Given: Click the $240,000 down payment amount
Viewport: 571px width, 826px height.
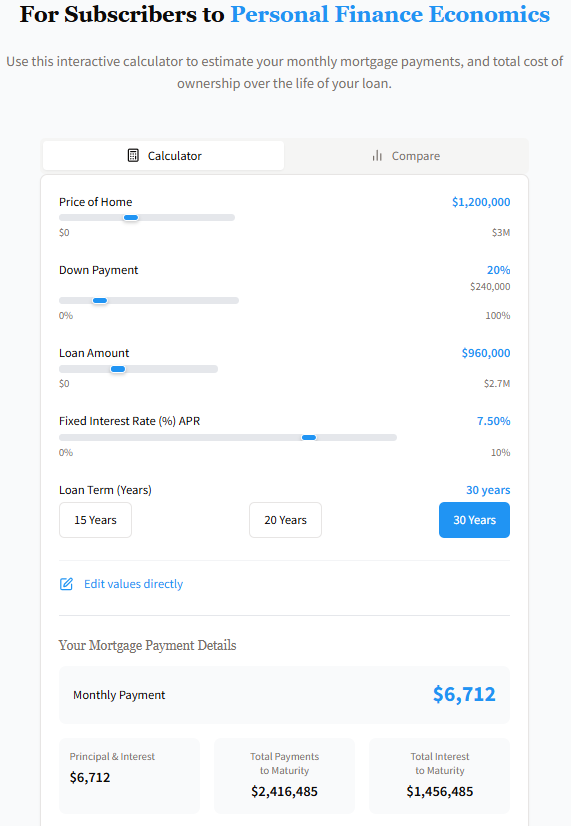Looking at the screenshot, I should 490,287.
